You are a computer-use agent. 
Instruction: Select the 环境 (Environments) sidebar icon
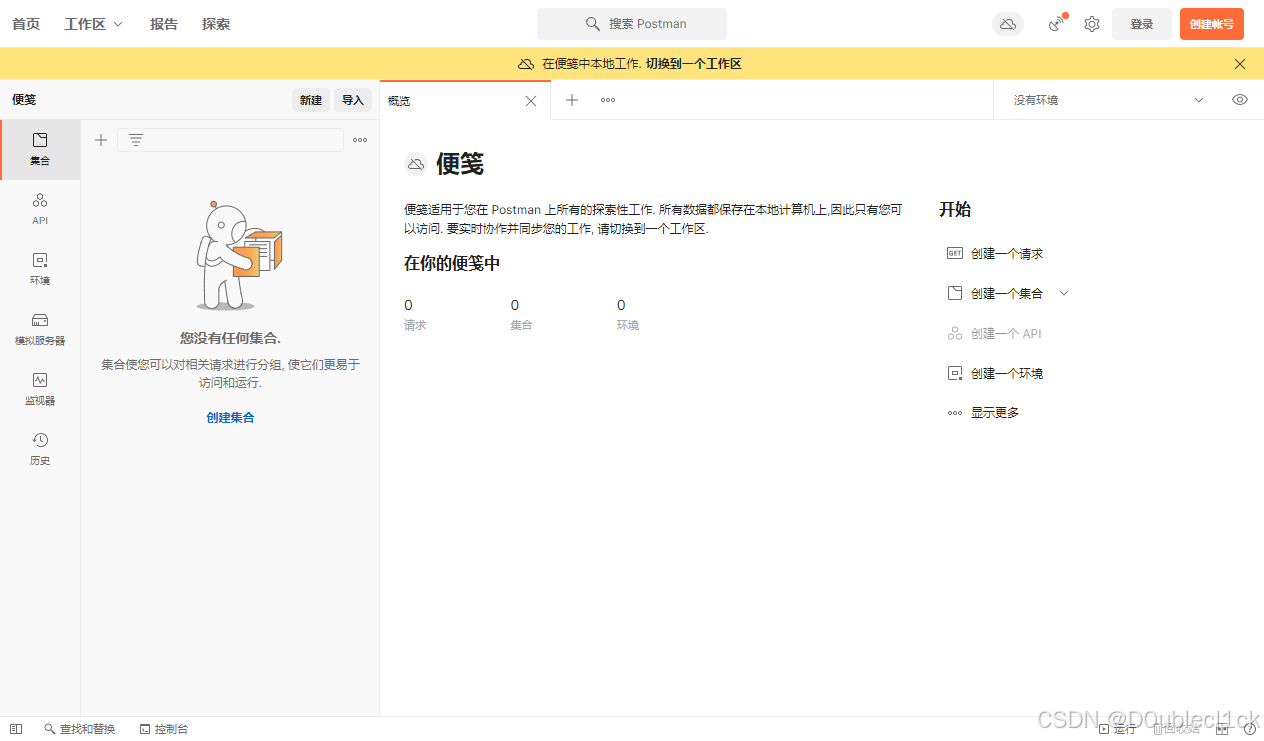click(40, 270)
